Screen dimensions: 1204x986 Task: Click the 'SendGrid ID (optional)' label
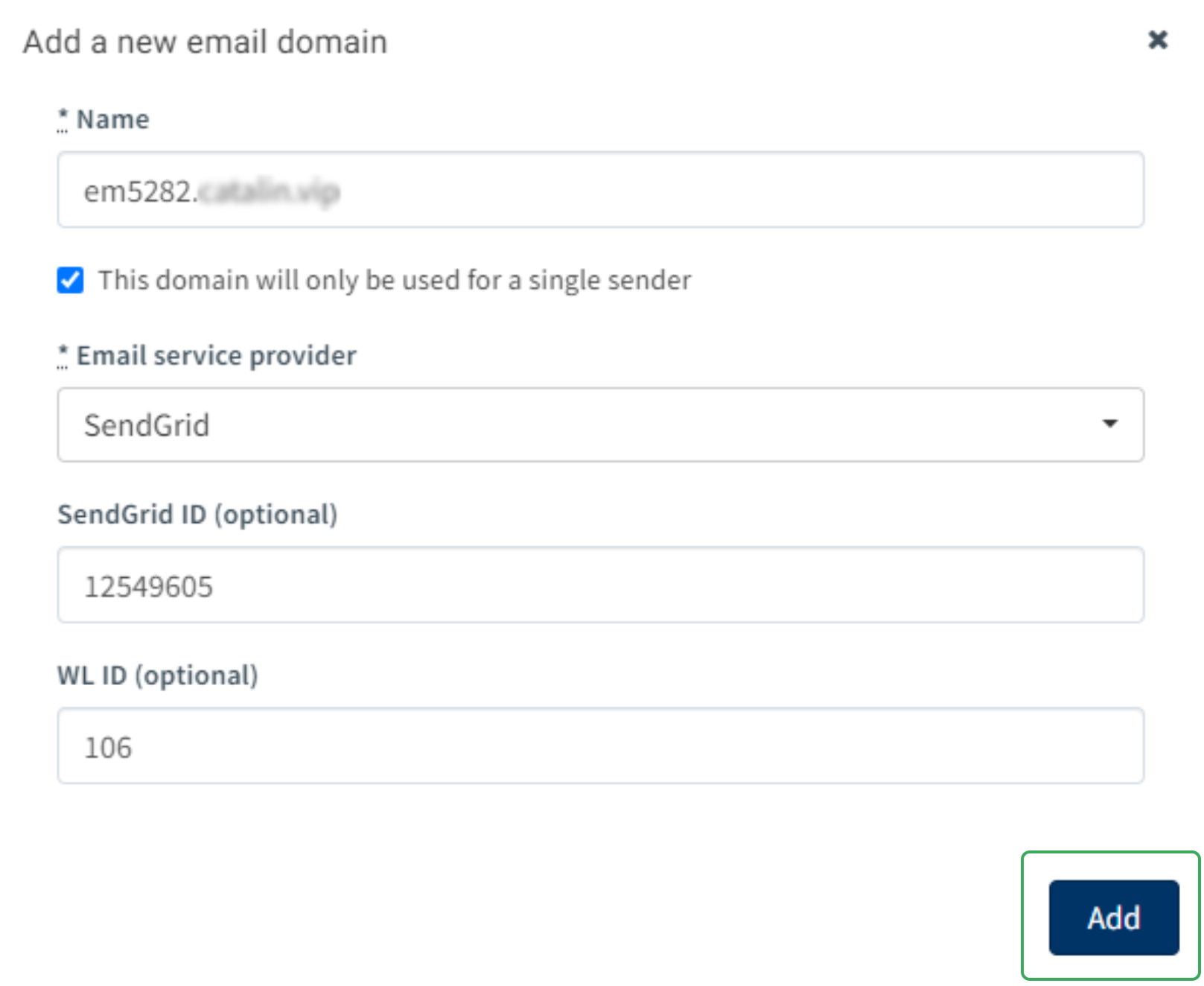[197, 513]
